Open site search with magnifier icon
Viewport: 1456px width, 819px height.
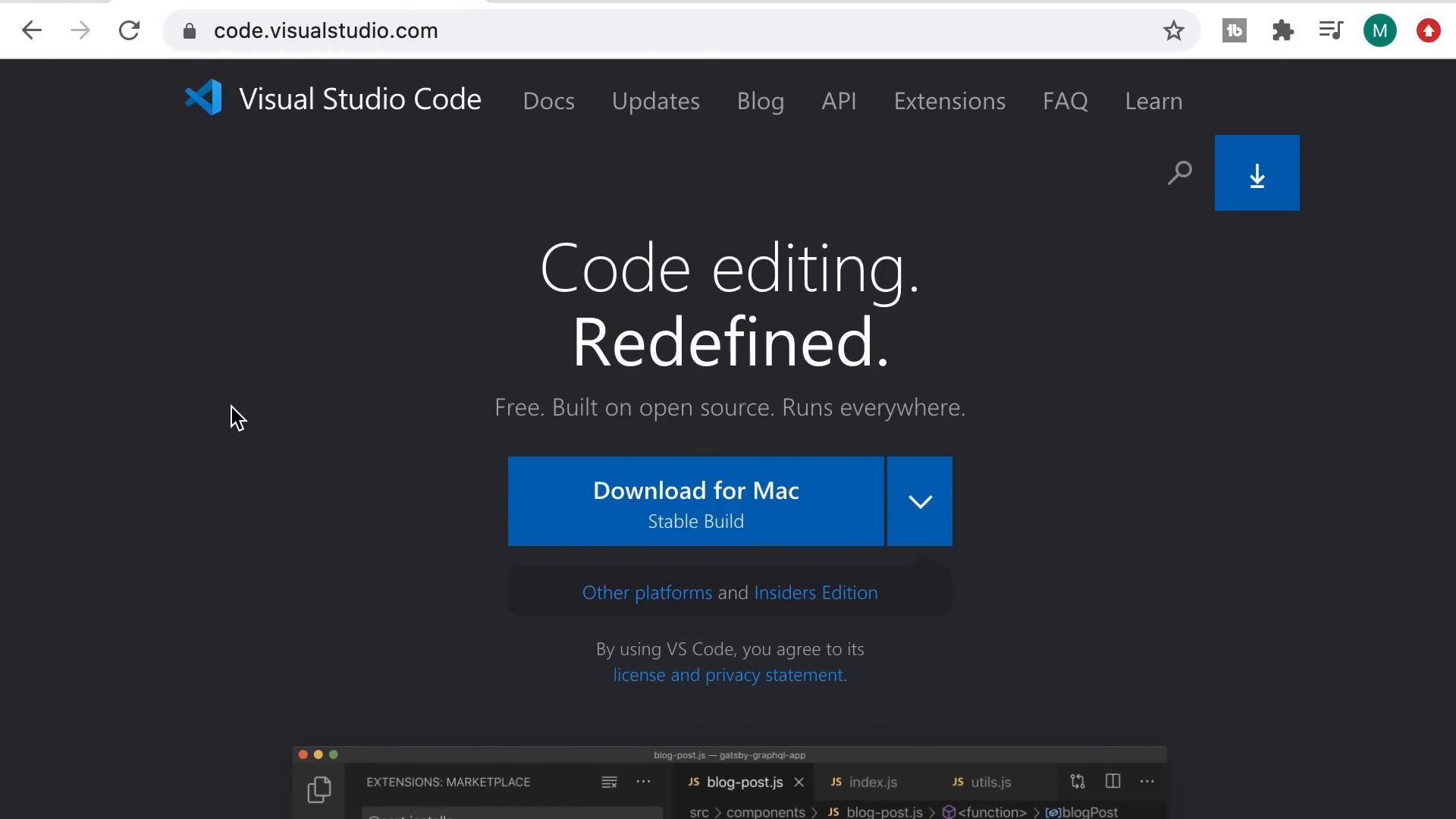(x=1180, y=173)
